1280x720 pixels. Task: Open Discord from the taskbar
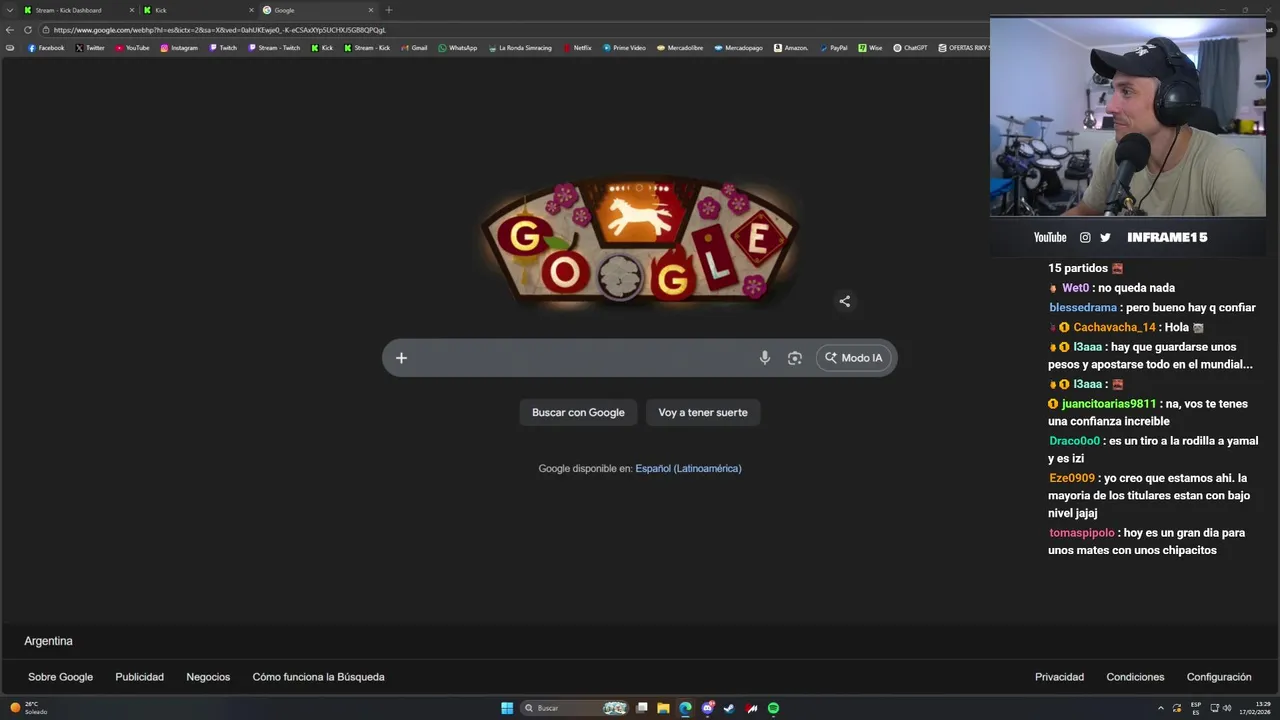707,708
